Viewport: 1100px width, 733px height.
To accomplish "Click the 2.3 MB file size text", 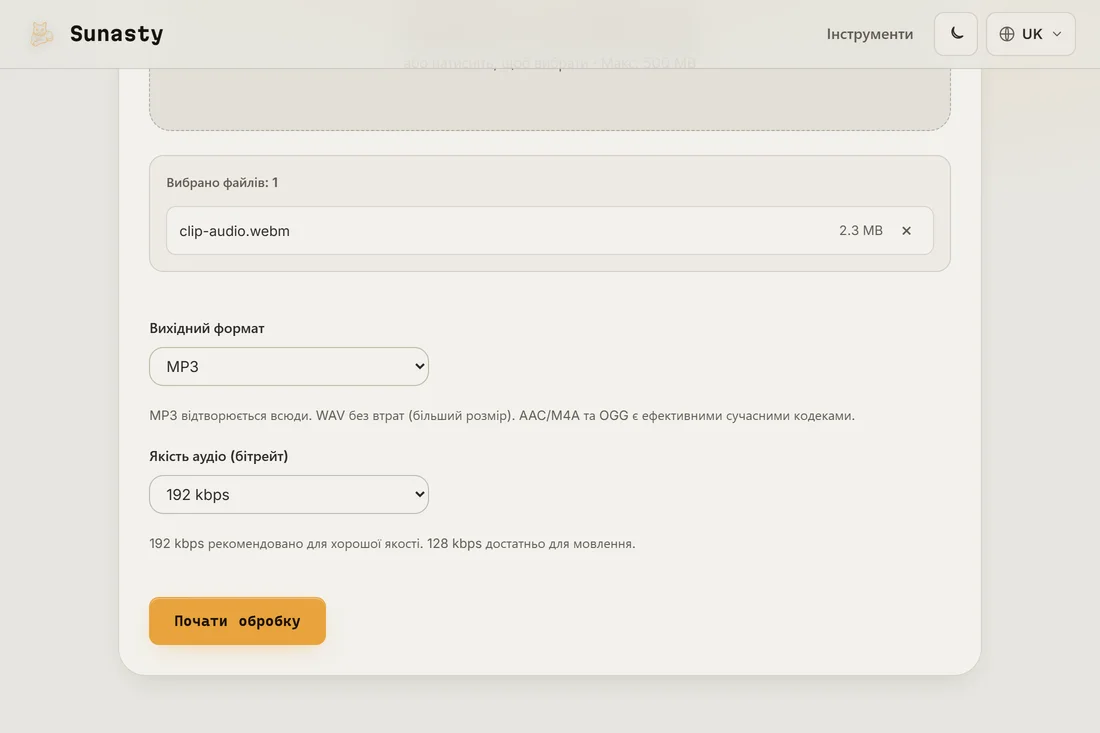I will pos(861,231).
